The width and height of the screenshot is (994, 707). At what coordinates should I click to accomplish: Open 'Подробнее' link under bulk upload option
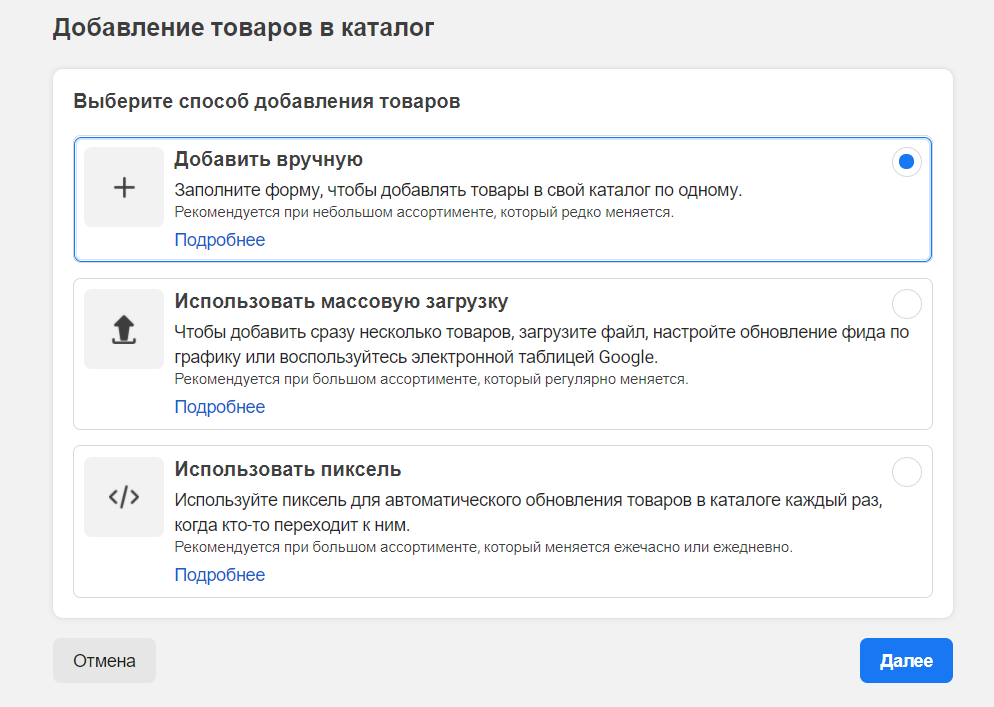pos(220,407)
